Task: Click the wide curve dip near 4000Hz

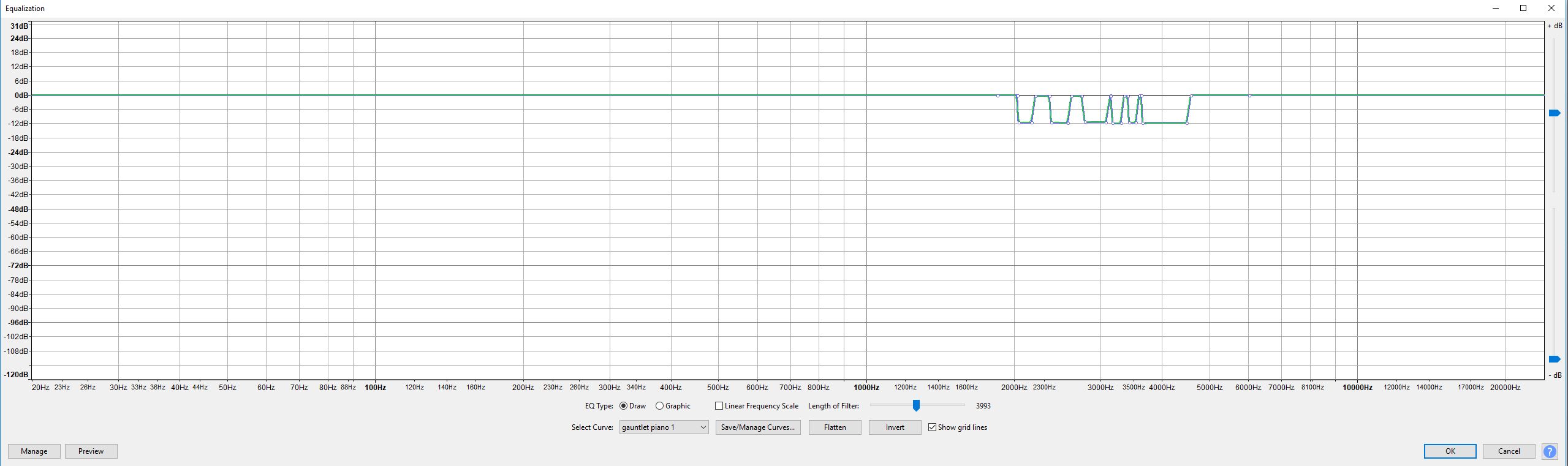Action: (1164, 123)
